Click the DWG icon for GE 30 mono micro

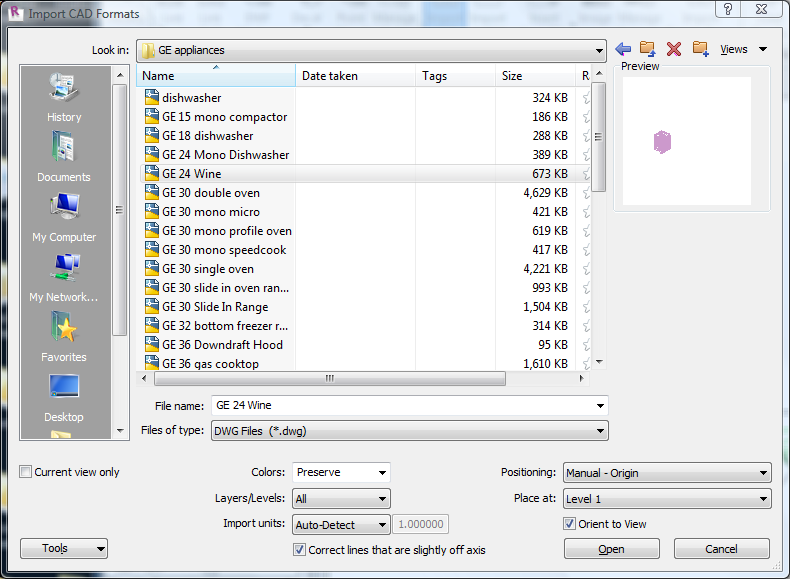[x=152, y=211]
